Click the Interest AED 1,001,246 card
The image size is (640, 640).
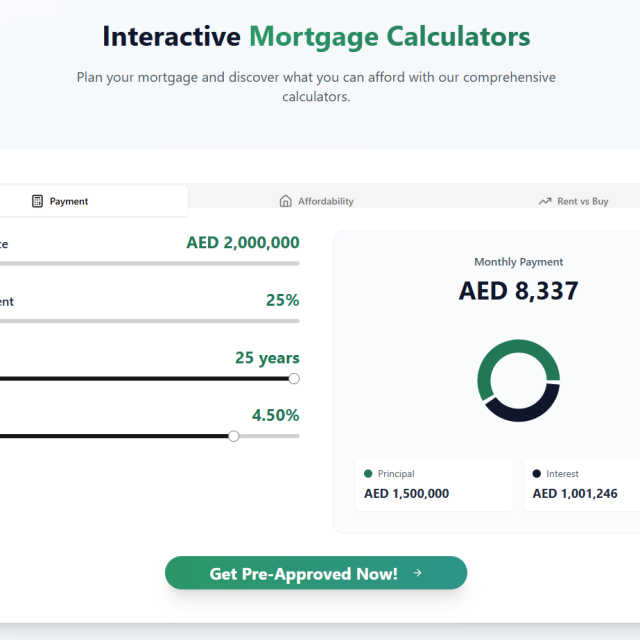tap(582, 484)
